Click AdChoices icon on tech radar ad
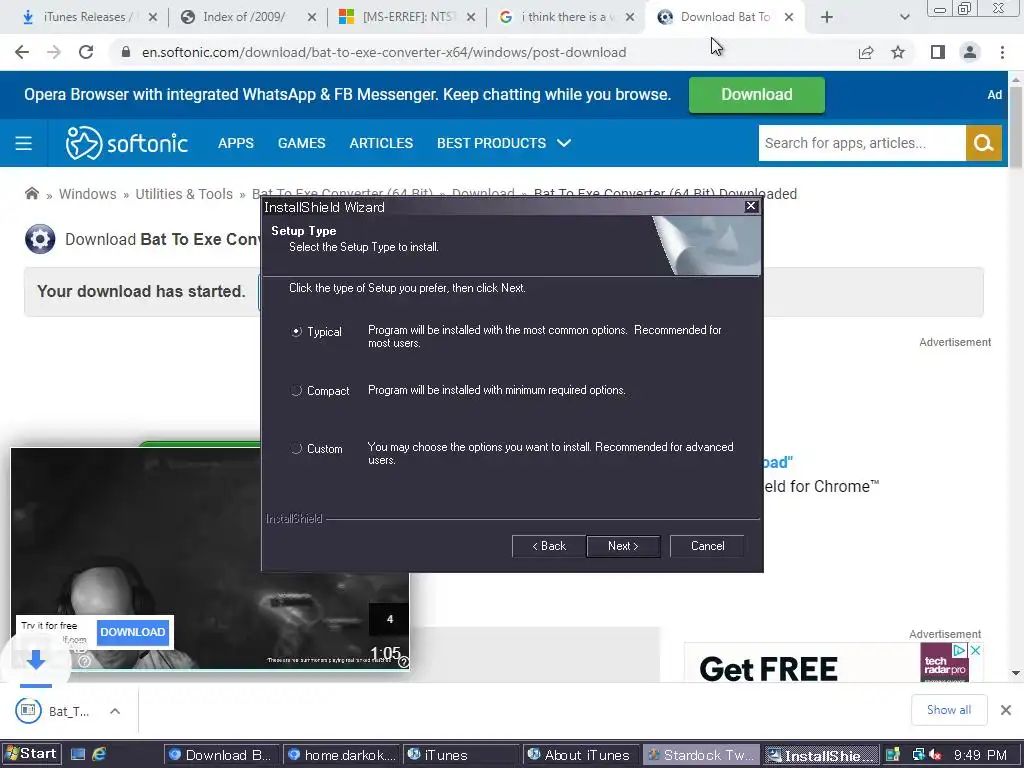1024x768 pixels. point(959,650)
